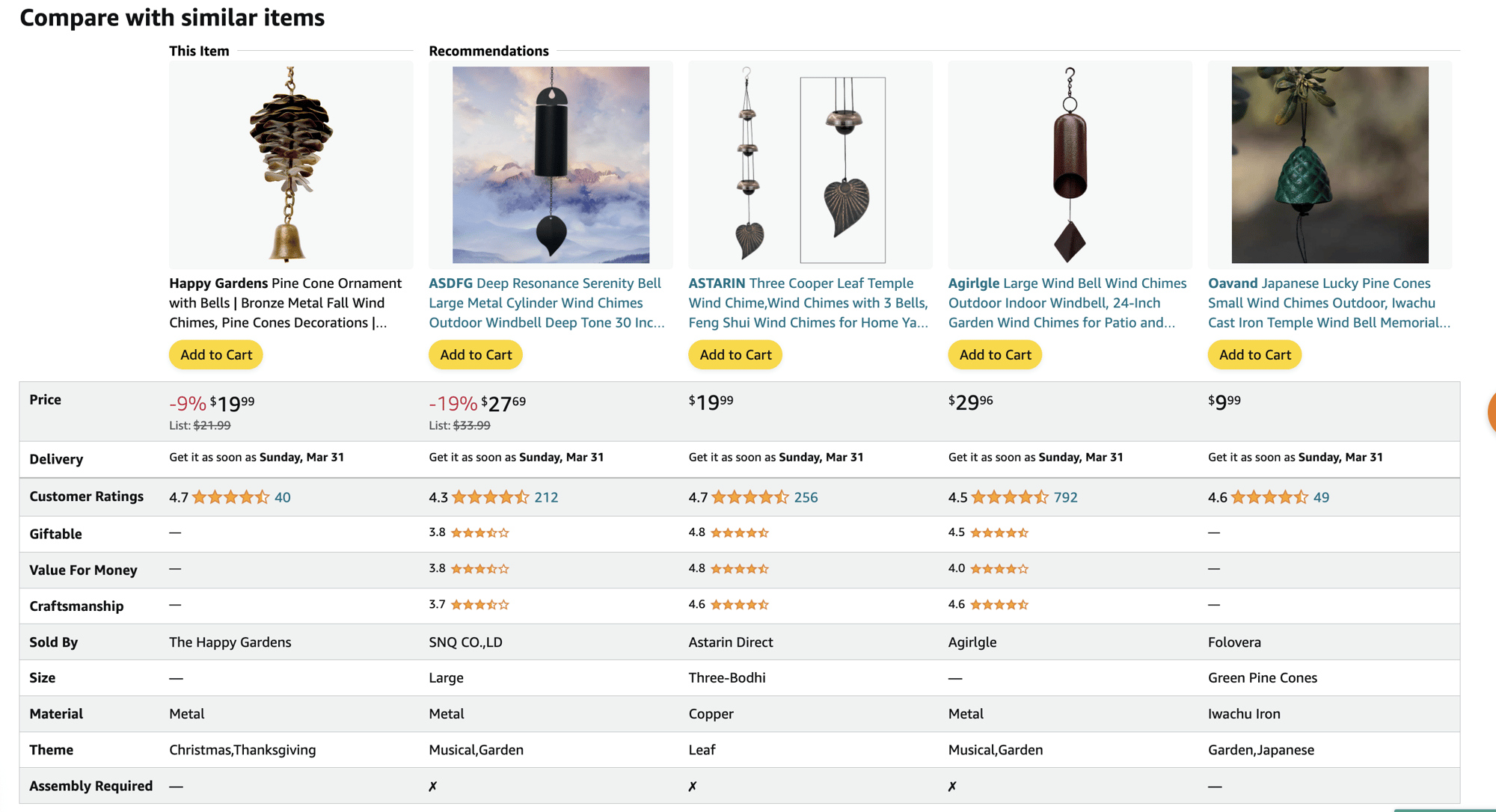Viewport: 1496px width, 812px height.
Task: Add Agirlgle Wind Bell to cart
Action: (995, 354)
